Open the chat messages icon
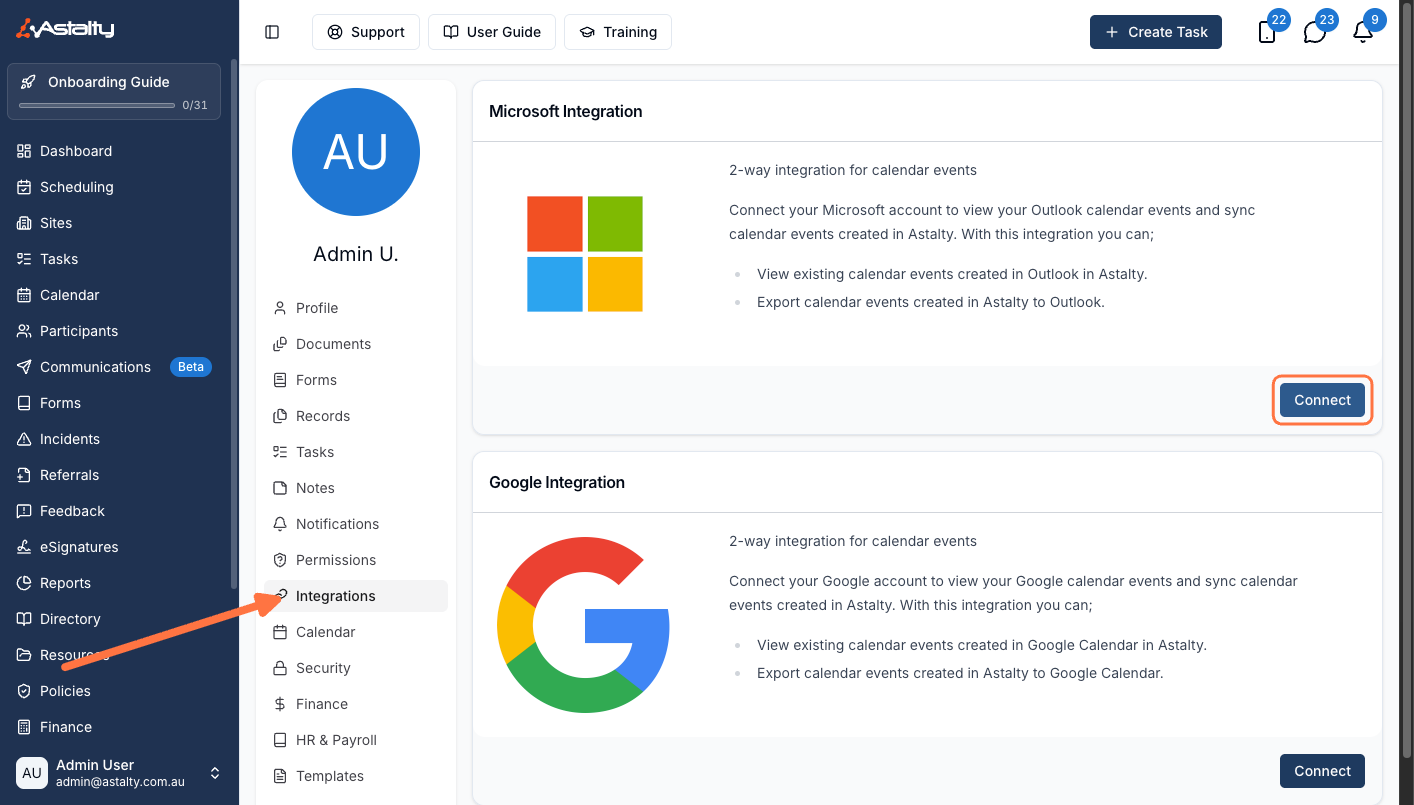1414x805 pixels. (x=1315, y=32)
